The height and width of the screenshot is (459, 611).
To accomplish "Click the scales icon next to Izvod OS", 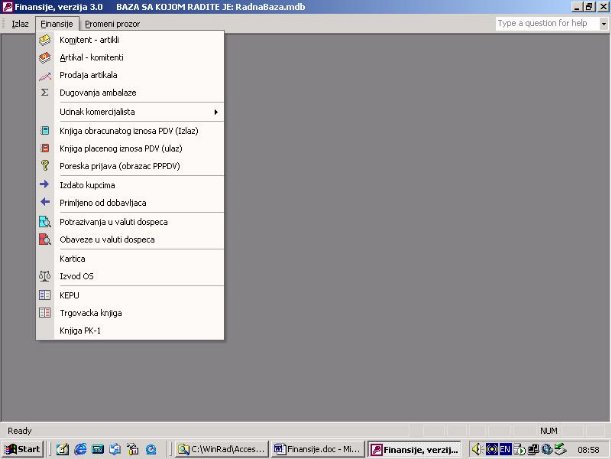I will [44, 276].
